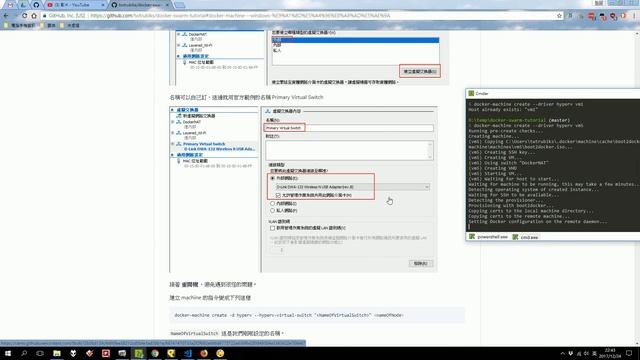
Task: Click the red square taskbar icon
Action: pyautogui.click(x=106, y=353)
